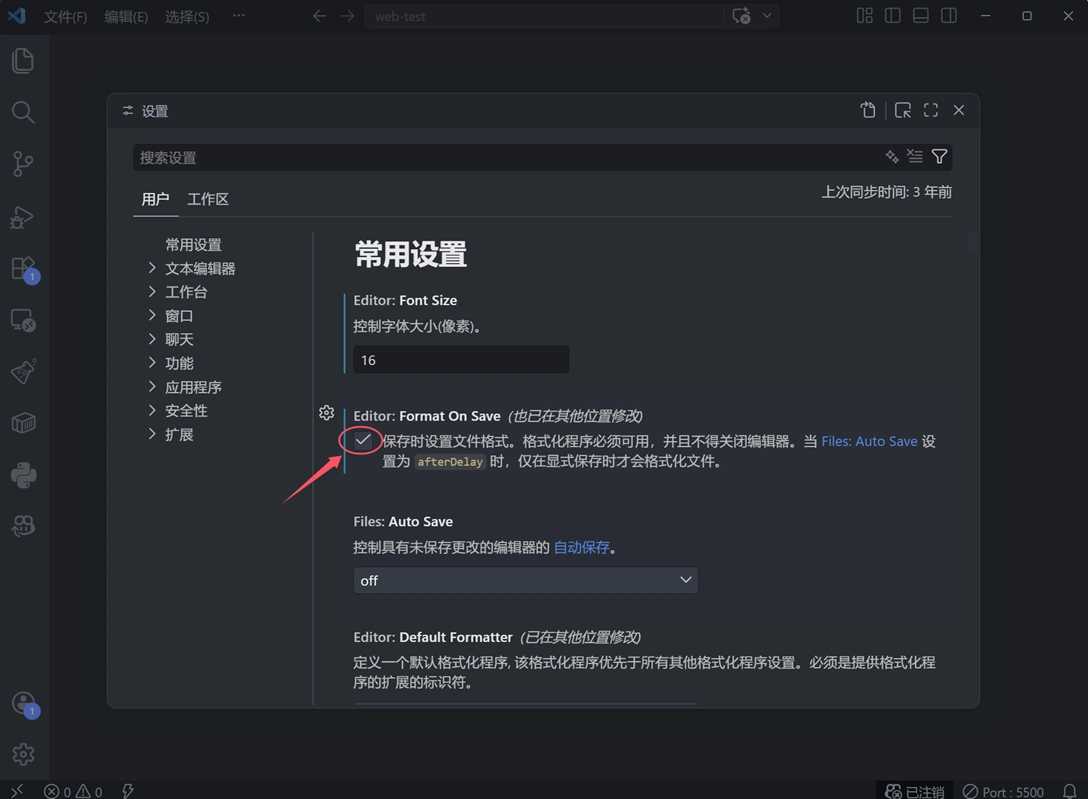Click the settings list scrollbar thumb
This screenshot has width=1088, height=799.
974,243
